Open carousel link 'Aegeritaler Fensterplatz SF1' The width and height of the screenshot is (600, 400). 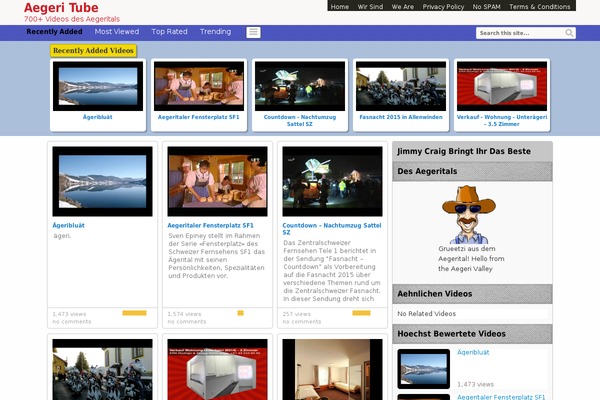tap(199, 117)
